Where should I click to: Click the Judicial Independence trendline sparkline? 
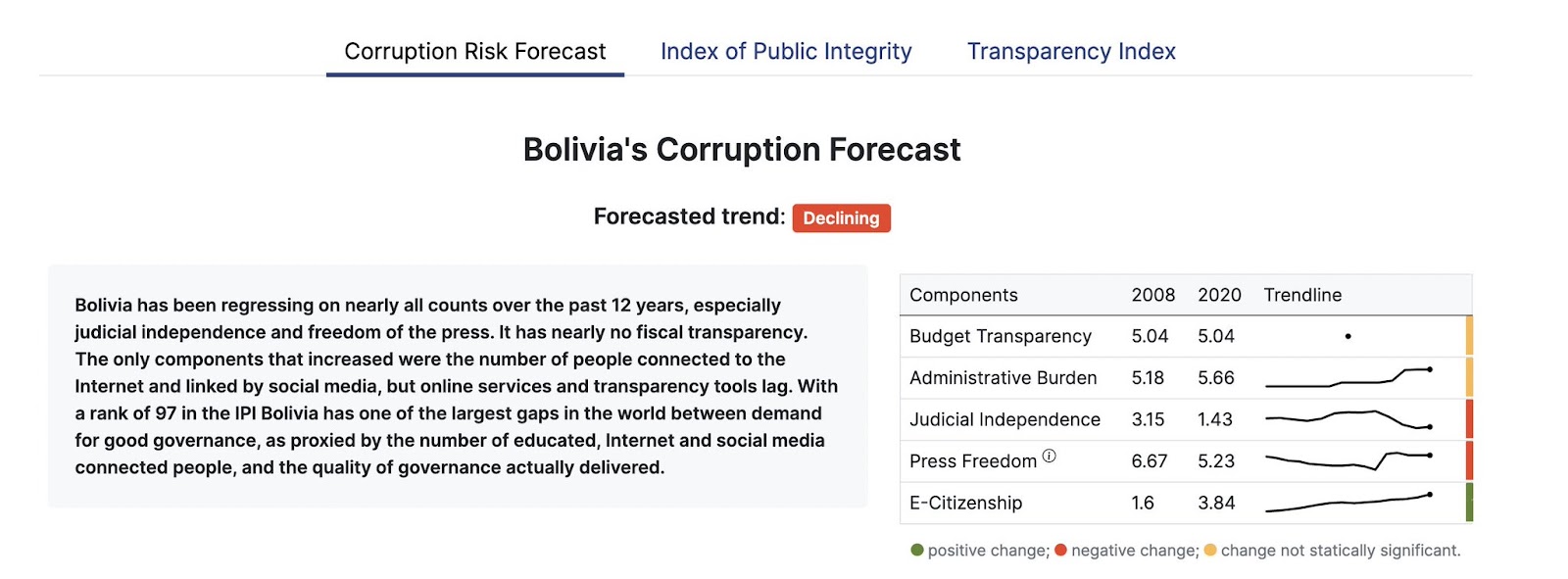click(x=1348, y=419)
